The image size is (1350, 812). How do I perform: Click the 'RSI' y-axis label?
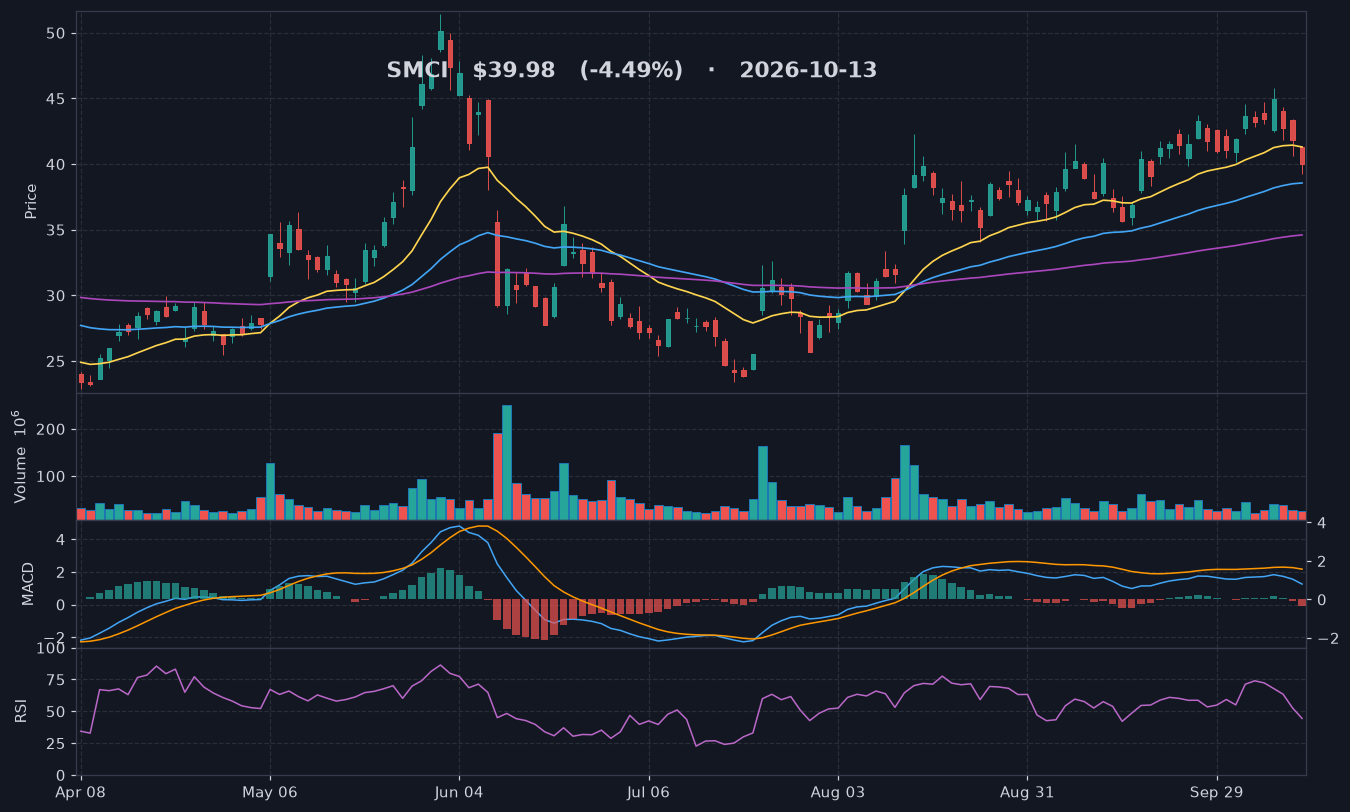(20, 711)
